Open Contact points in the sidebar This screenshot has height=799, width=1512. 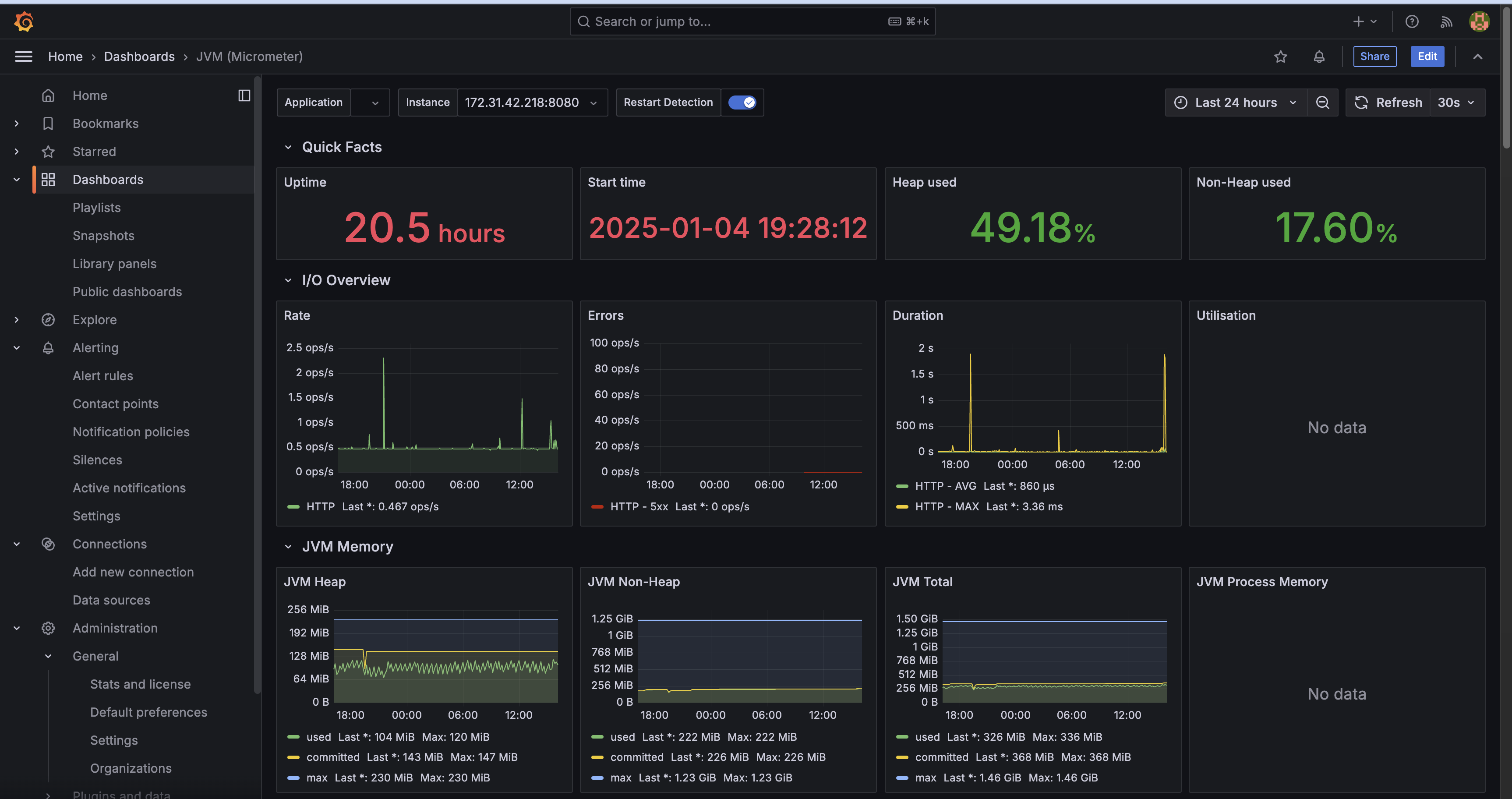pyautogui.click(x=116, y=404)
